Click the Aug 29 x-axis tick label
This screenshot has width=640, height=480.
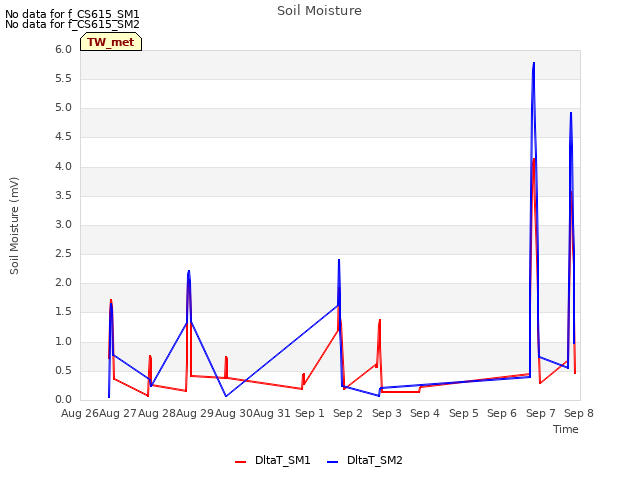point(195,413)
